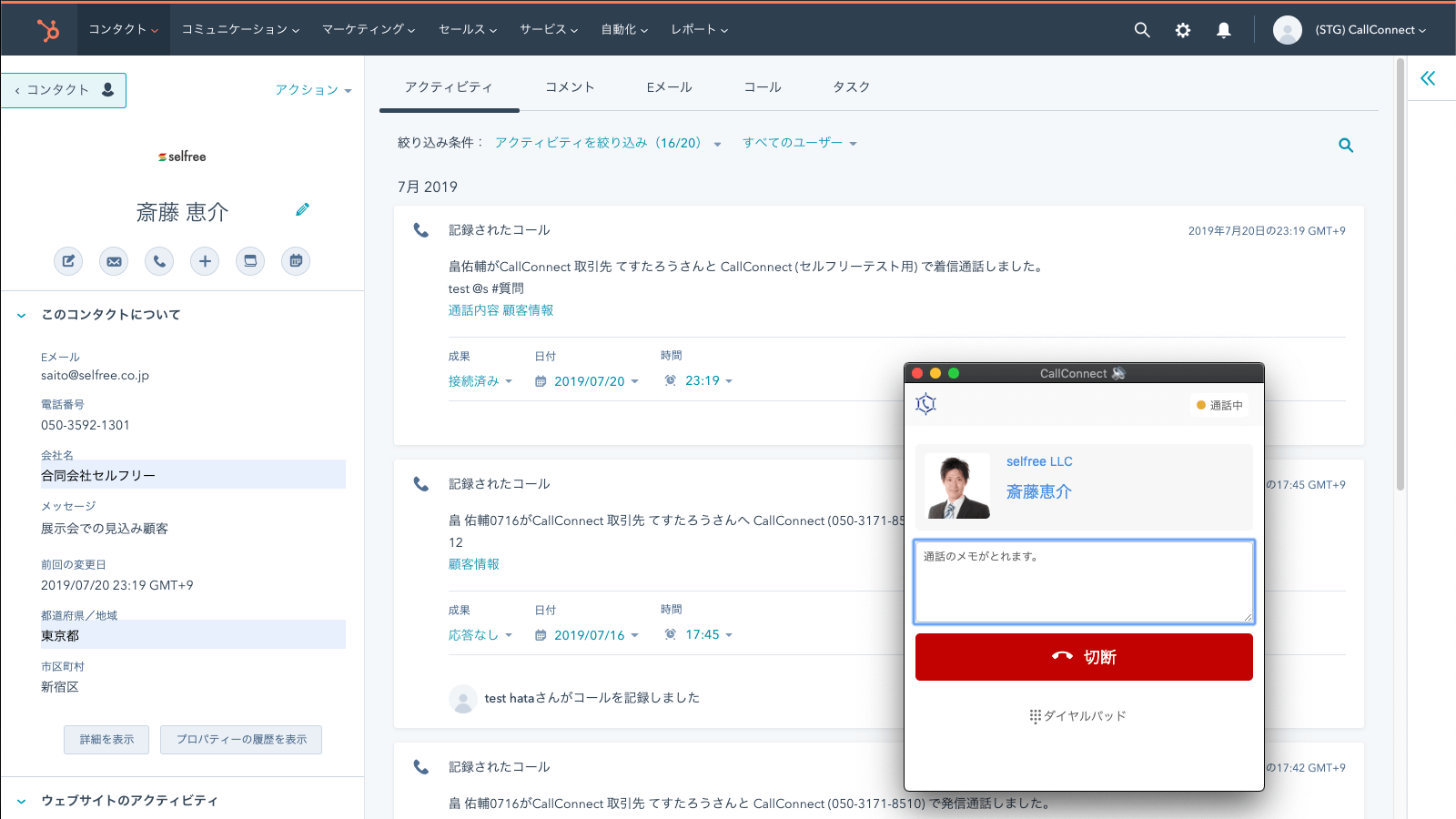The width and height of the screenshot is (1456, 819).
Task: Open the すべてのユーザー filter dropdown
Action: (x=799, y=143)
